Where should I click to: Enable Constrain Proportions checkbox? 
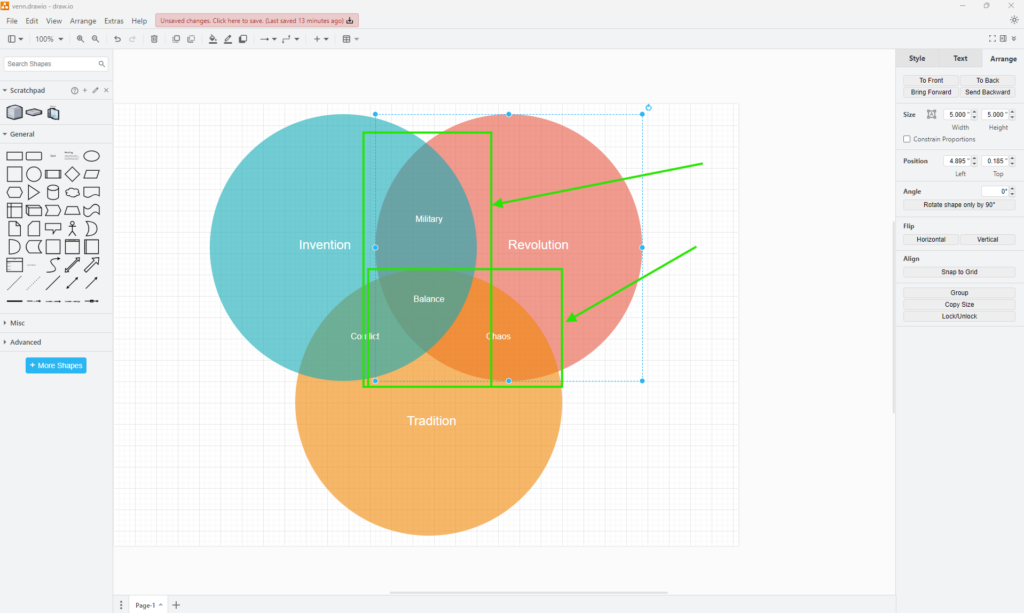tap(906, 139)
